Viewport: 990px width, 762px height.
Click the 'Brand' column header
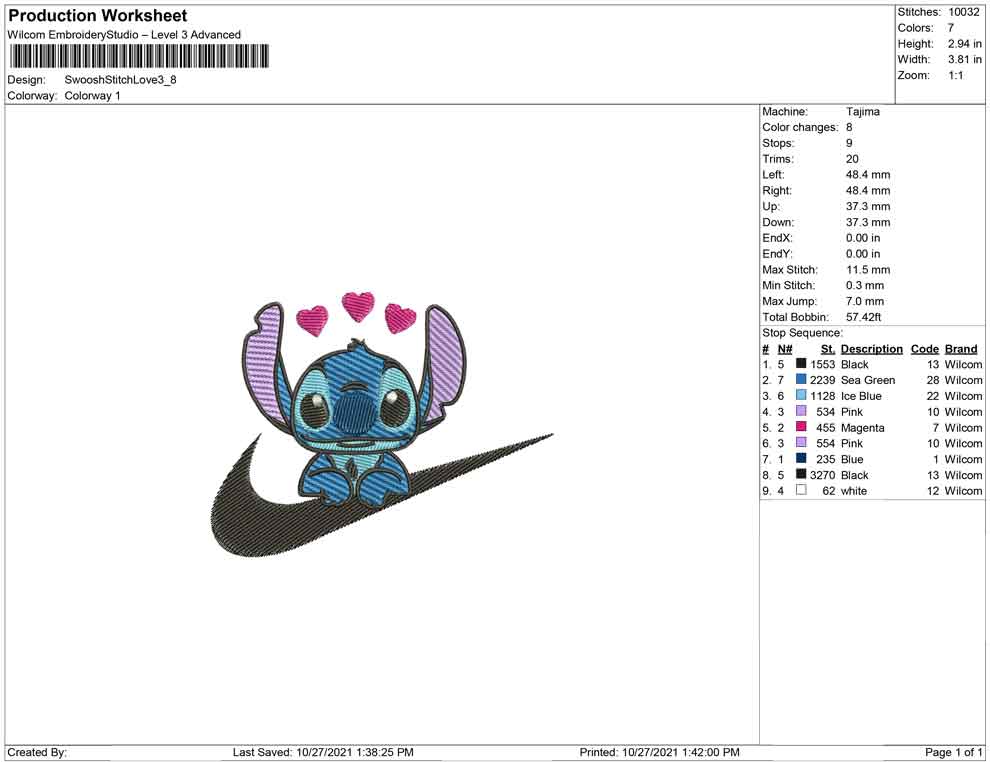click(x=961, y=349)
